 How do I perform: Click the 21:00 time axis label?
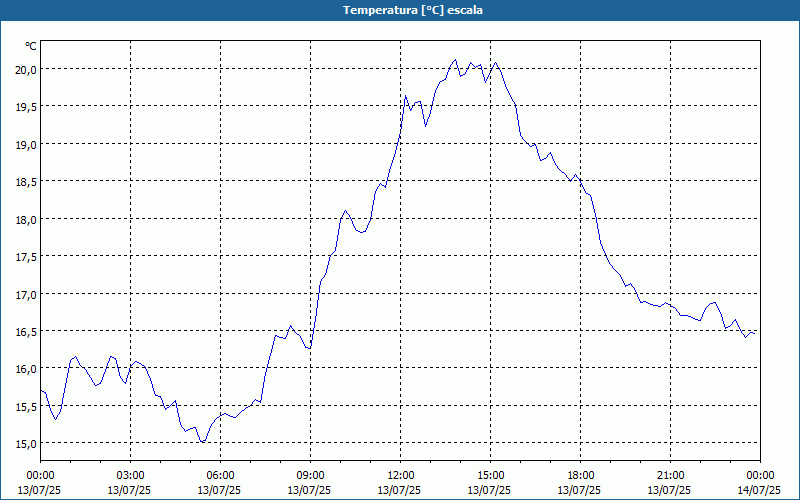point(670,476)
